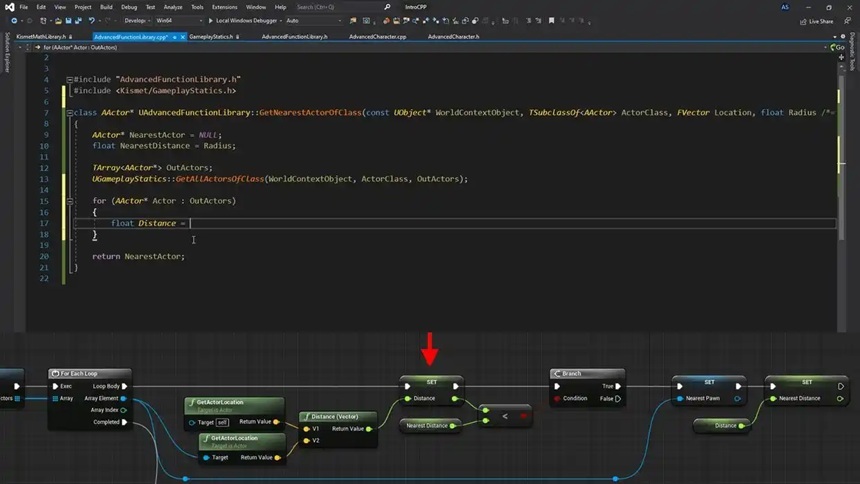The width and height of the screenshot is (860, 484).
Task: Save the current file with the floppy icon
Action: point(69,21)
